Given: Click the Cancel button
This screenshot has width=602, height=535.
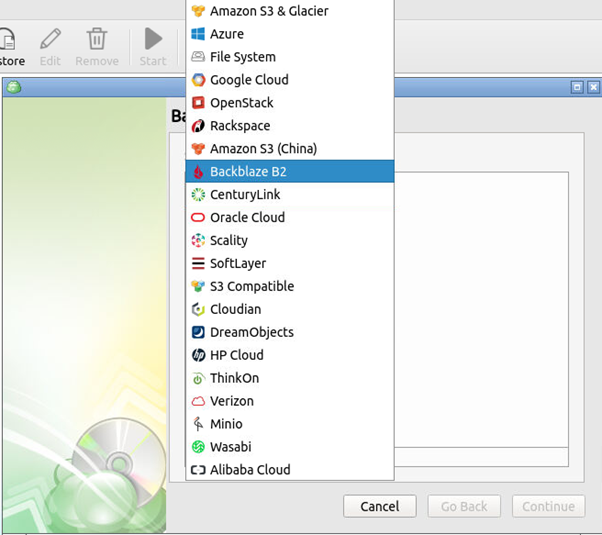Looking at the screenshot, I should click(x=380, y=506).
